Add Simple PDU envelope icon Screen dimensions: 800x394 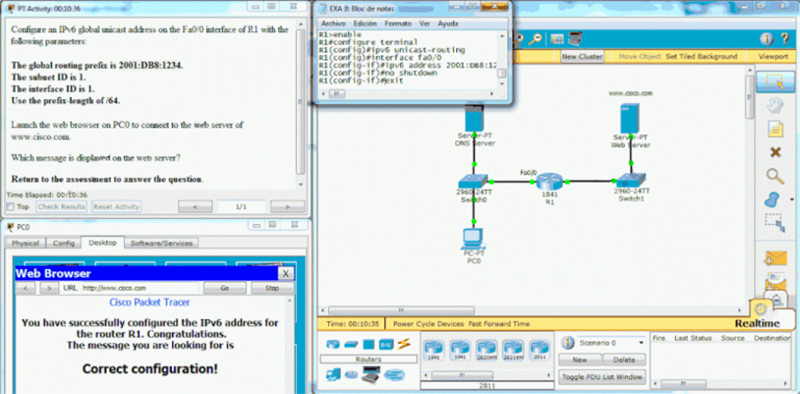coord(776,258)
